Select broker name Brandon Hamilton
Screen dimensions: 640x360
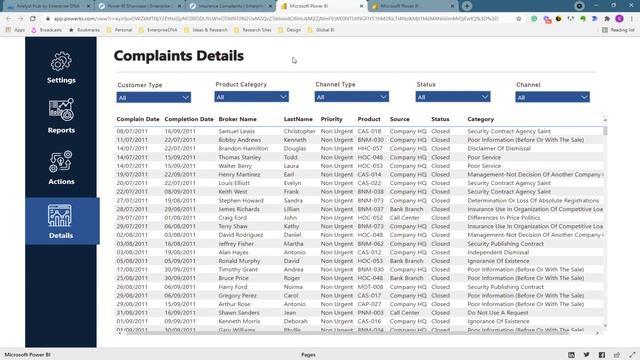pos(243,149)
